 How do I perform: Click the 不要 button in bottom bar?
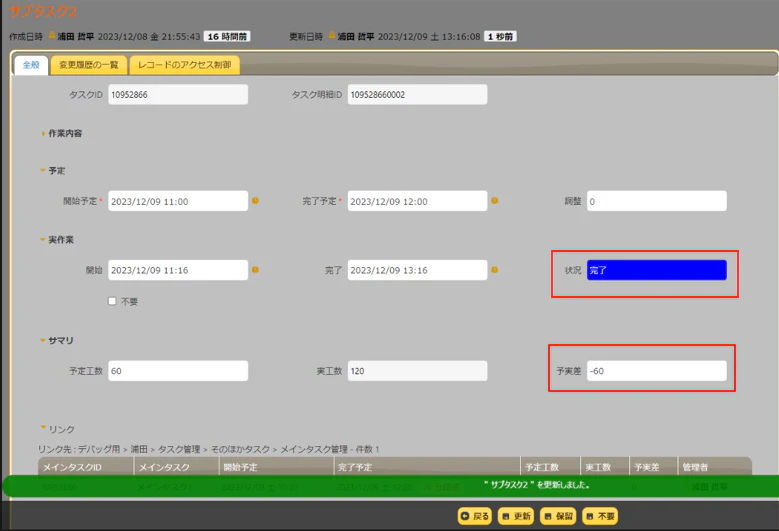click(600, 516)
